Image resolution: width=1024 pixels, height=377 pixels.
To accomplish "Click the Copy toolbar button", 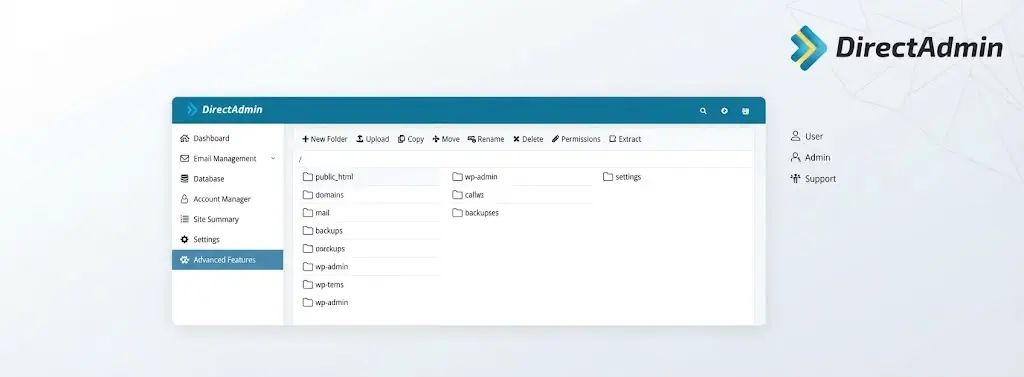I will click(411, 139).
